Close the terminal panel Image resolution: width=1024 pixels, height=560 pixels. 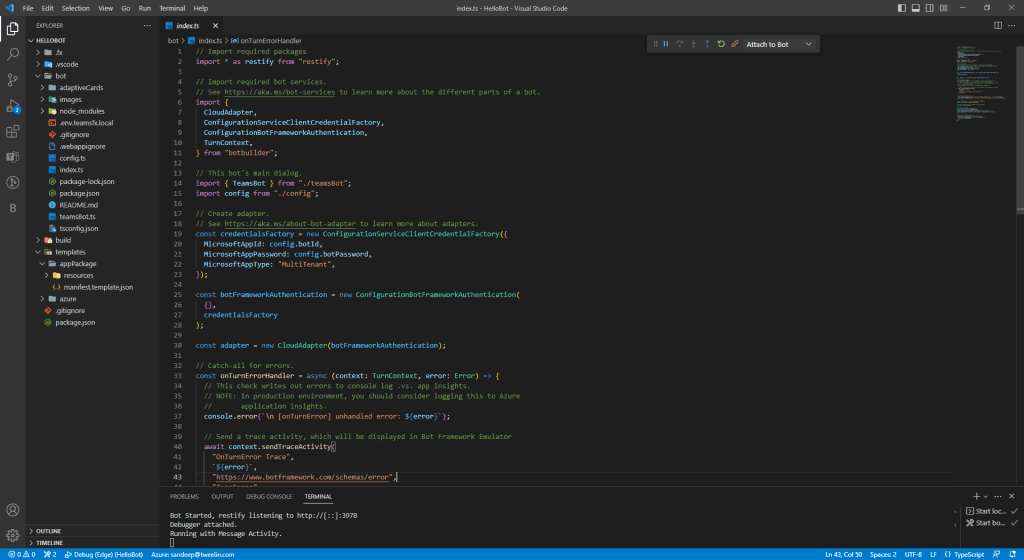click(1012, 496)
